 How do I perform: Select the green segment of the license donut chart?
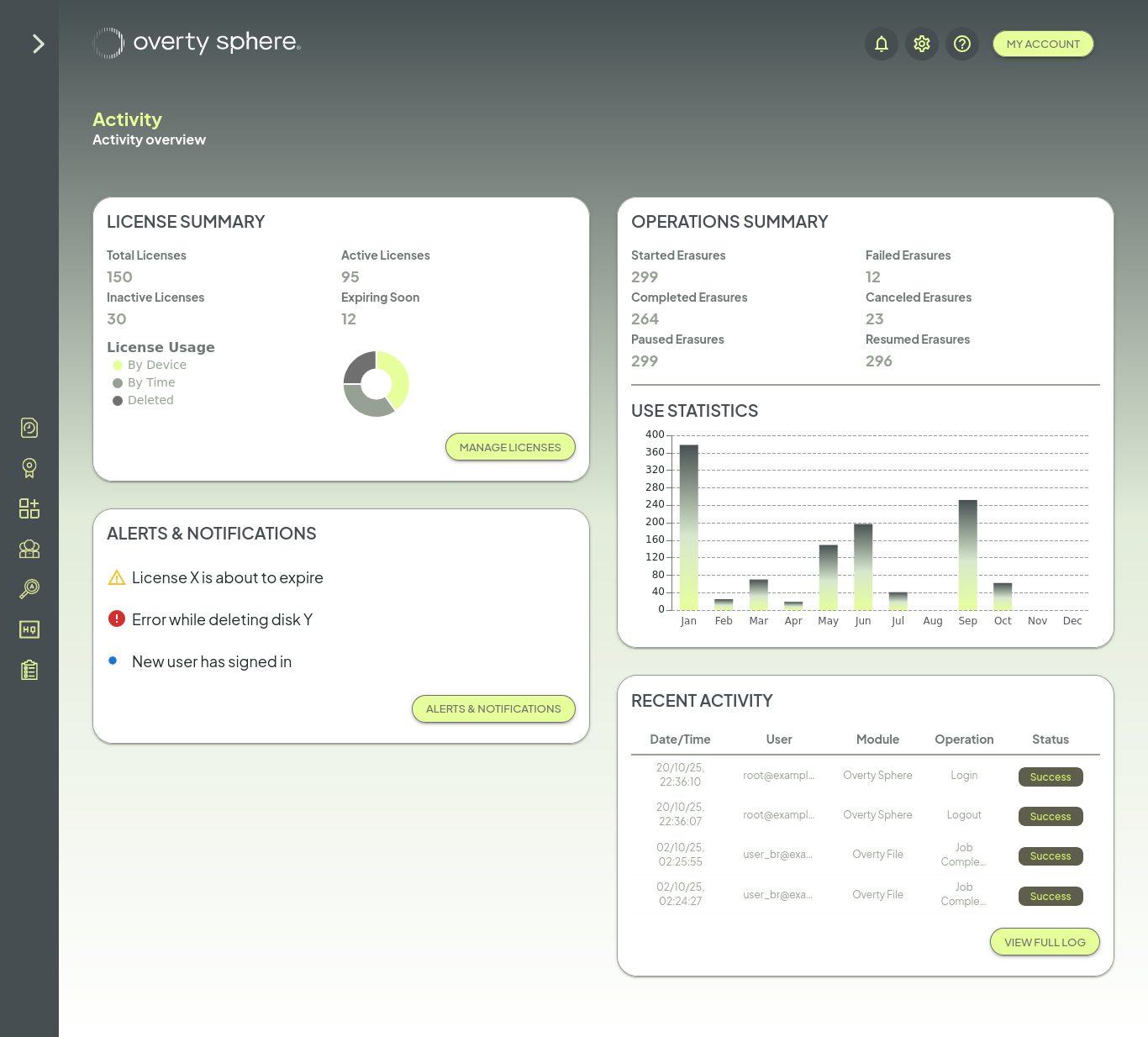[399, 370]
